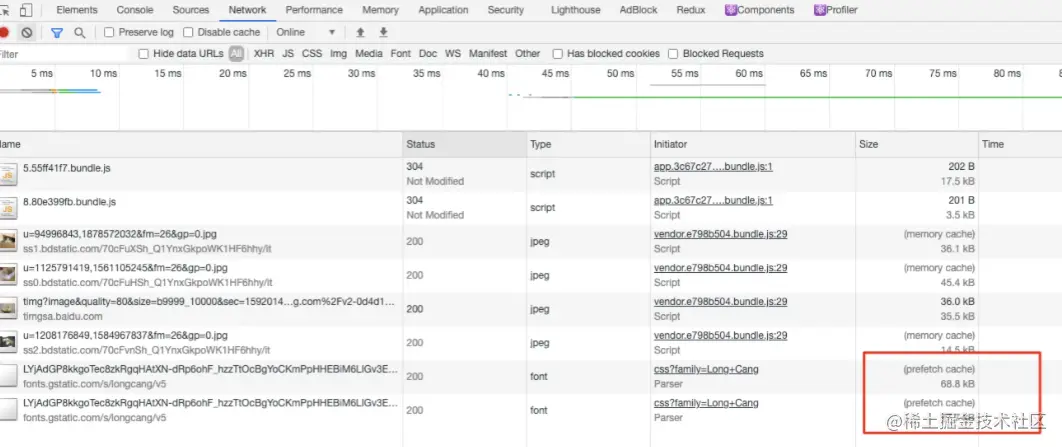The height and width of the screenshot is (447, 1062).
Task: Click the 36.0 kB size cell
Action: (x=956, y=301)
